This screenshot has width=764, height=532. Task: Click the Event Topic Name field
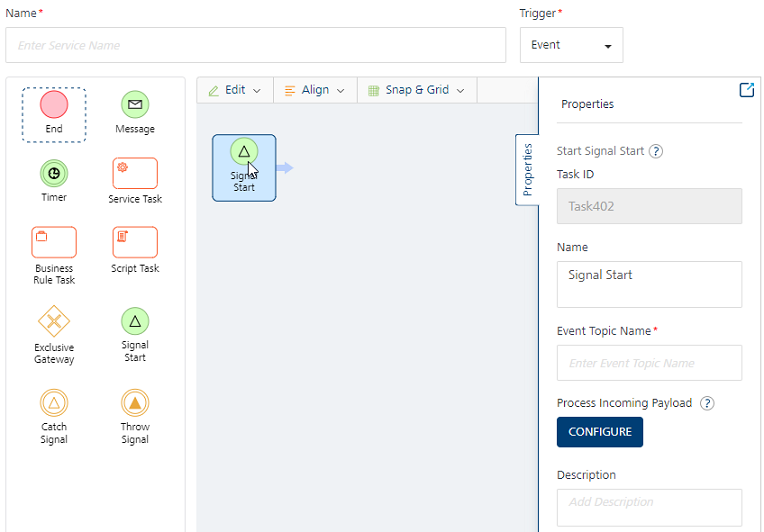coord(649,363)
